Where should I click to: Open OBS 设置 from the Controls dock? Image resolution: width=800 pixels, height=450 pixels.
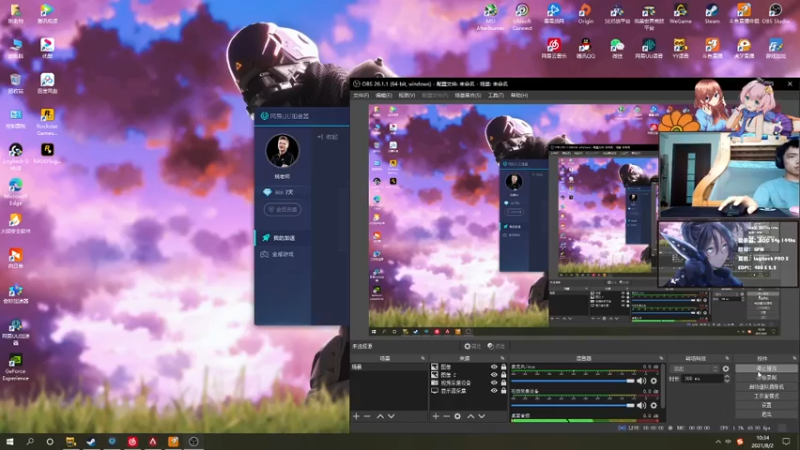766,405
